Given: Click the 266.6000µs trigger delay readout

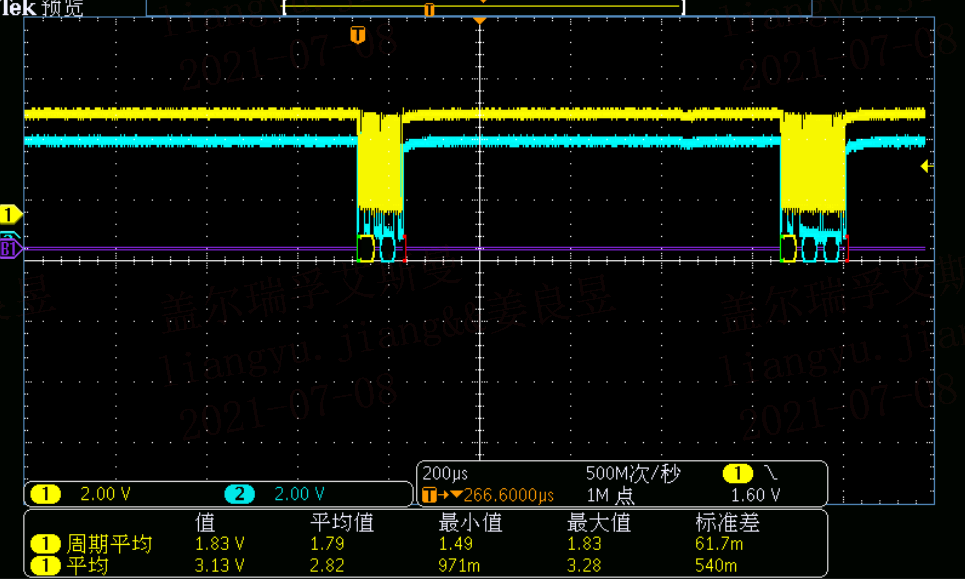Looking at the screenshot, I should pyautogui.click(x=508, y=496).
